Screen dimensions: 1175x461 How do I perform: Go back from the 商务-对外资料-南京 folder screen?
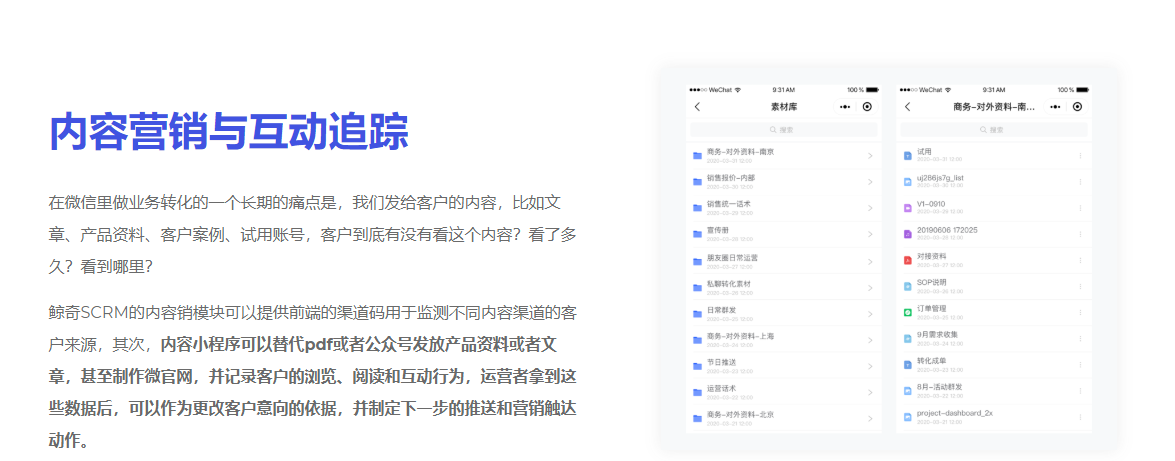pyautogui.click(x=908, y=107)
